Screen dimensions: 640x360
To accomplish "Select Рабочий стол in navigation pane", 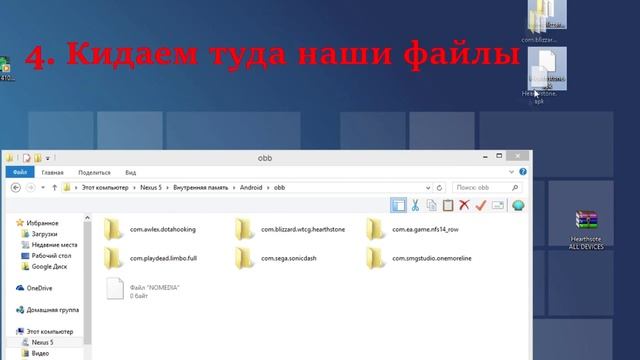I will pos(46,256).
